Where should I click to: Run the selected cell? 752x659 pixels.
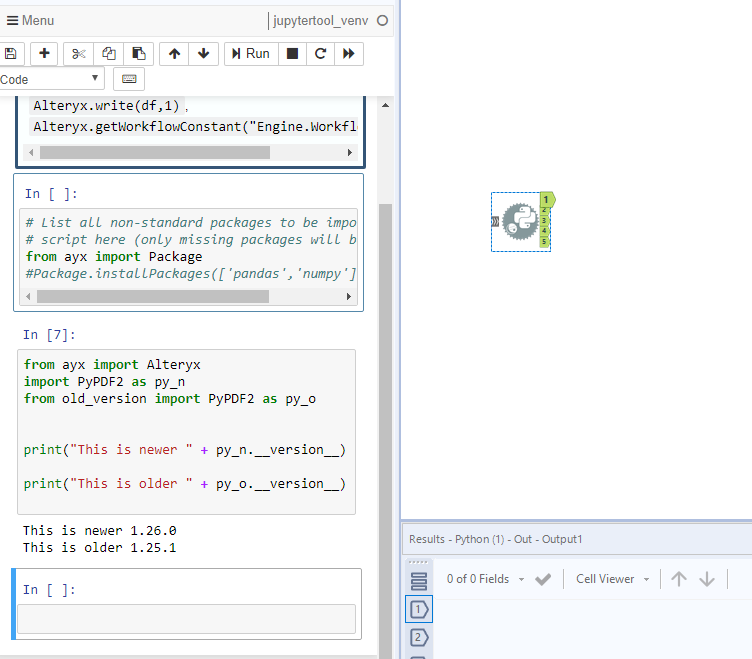point(250,54)
